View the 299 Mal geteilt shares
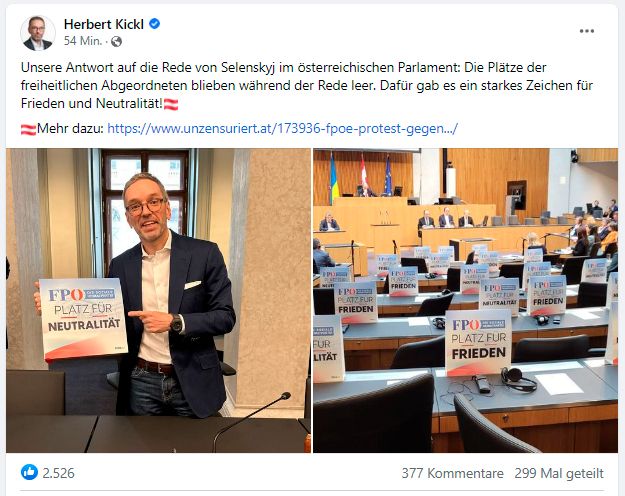The height and width of the screenshot is (496, 625). (x=559, y=473)
